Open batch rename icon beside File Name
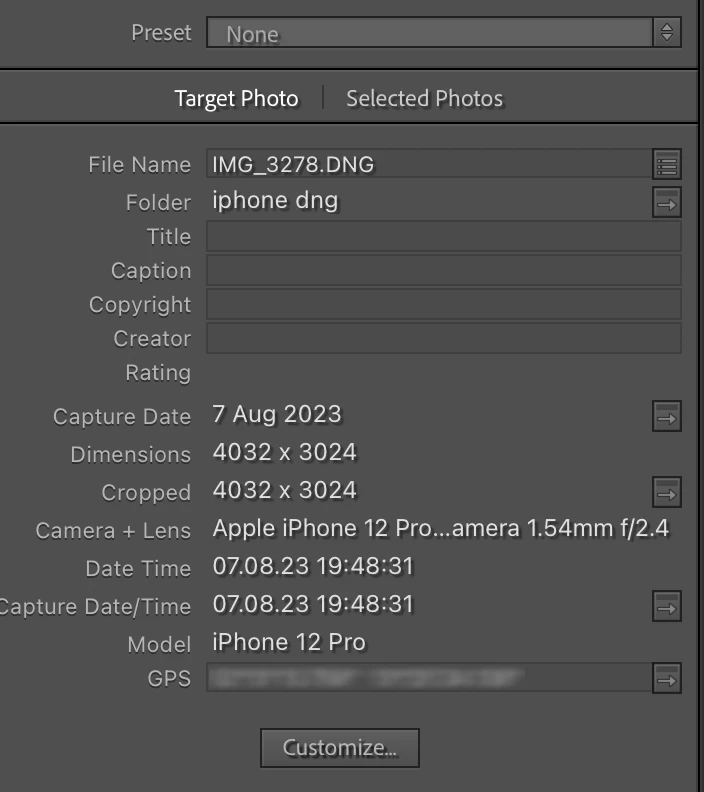 pyautogui.click(x=667, y=164)
